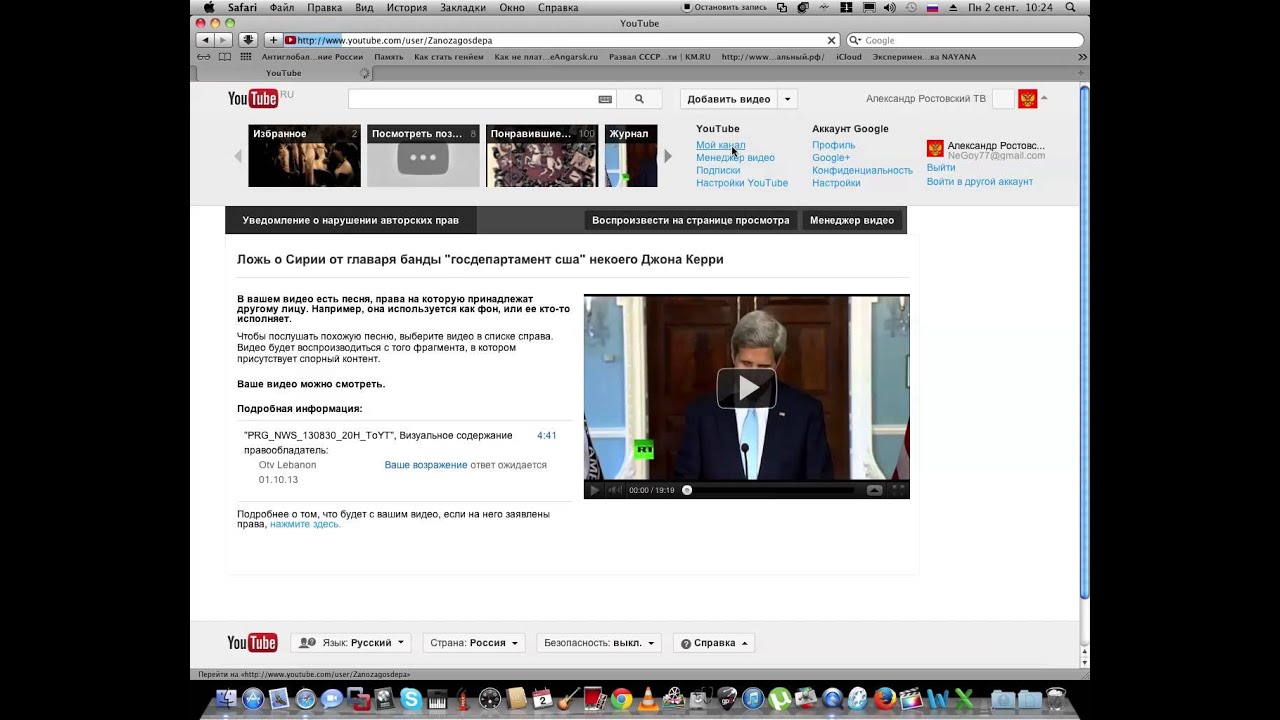Open the Правка menu

[324, 7]
